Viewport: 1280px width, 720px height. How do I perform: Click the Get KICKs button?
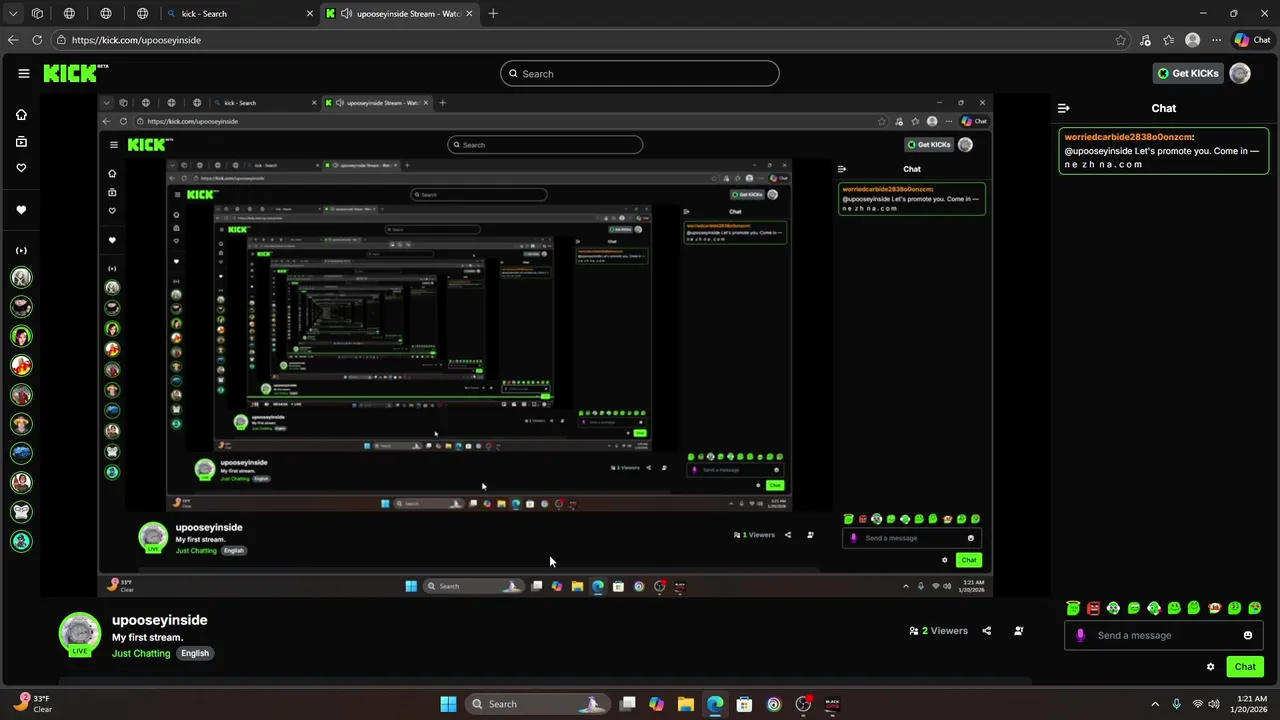point(1188,73)
